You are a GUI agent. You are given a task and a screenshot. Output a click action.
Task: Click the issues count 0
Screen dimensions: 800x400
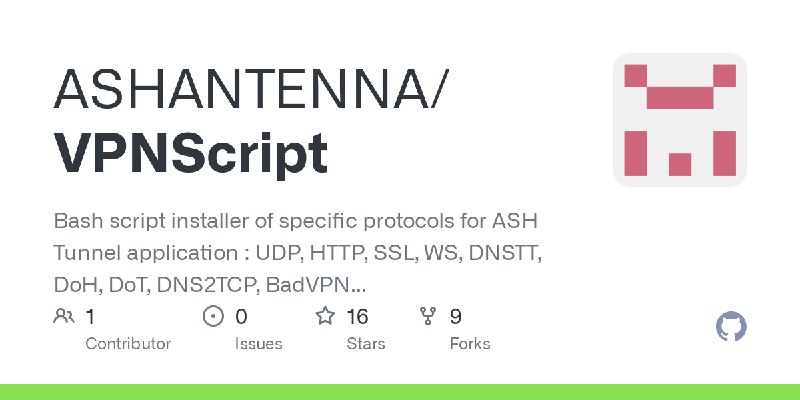[x=241, y=317]
